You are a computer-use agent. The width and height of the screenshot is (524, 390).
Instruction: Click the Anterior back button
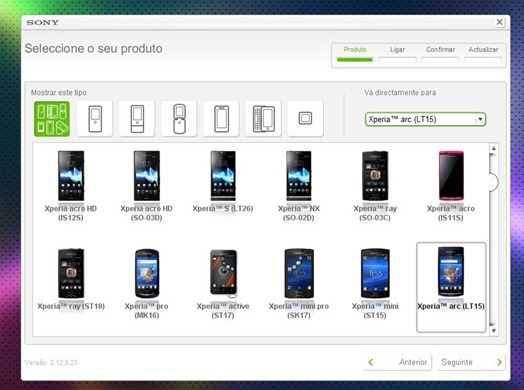click(x=397, y=362)
